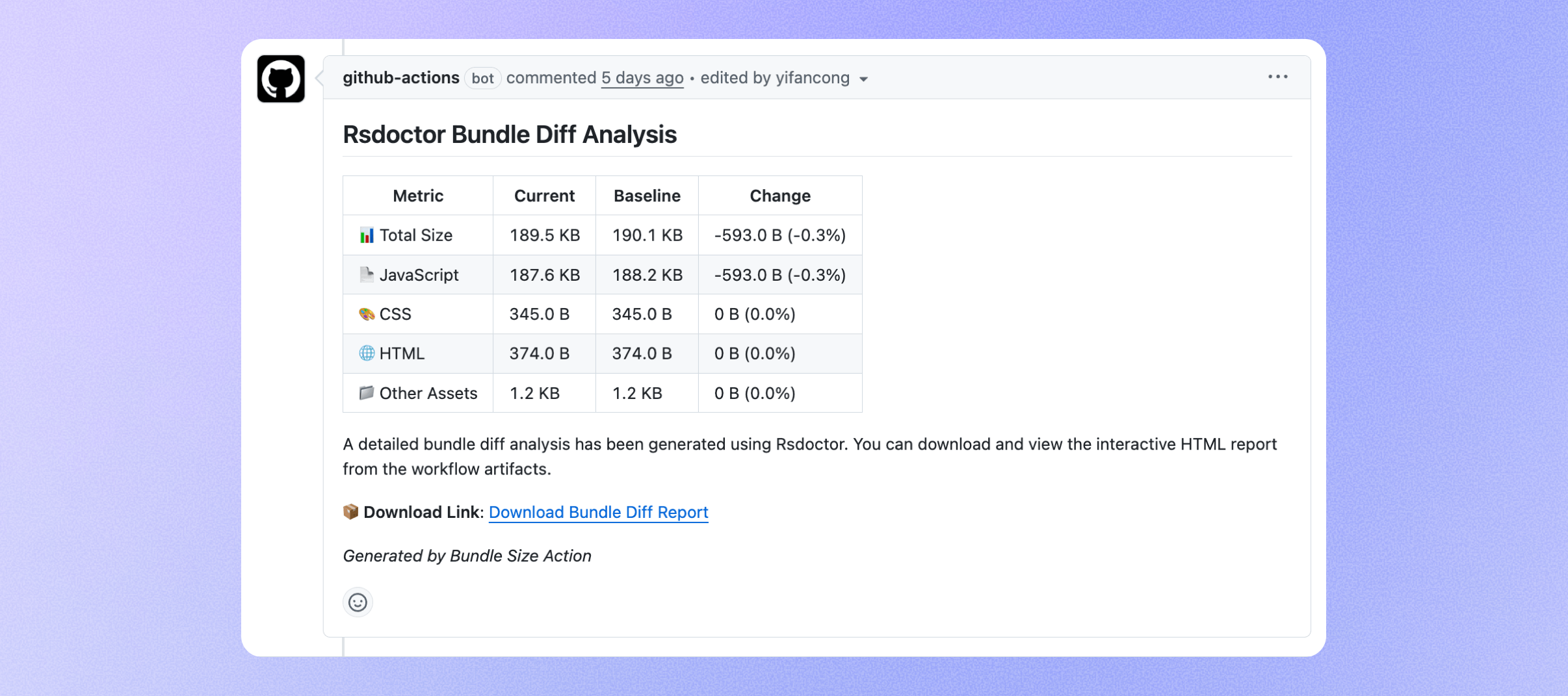Select the Total Size row value 189.5 KB

pyautogui.click(x=544, y=235)
